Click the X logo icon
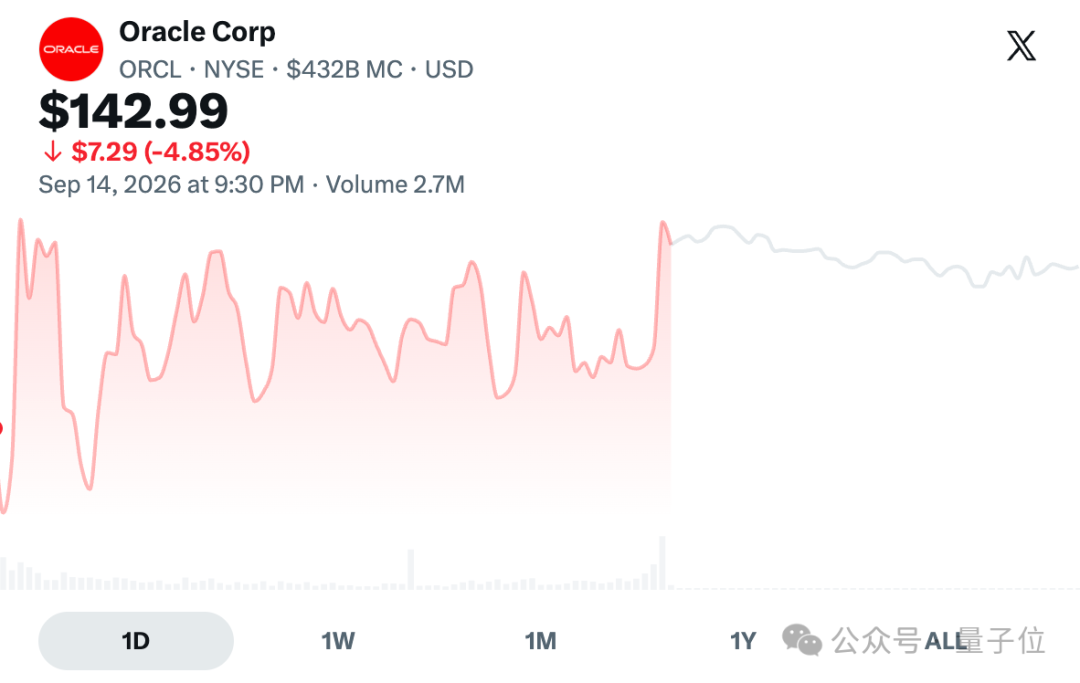Screen dimensions: 1080x683 click(1021, 46)
